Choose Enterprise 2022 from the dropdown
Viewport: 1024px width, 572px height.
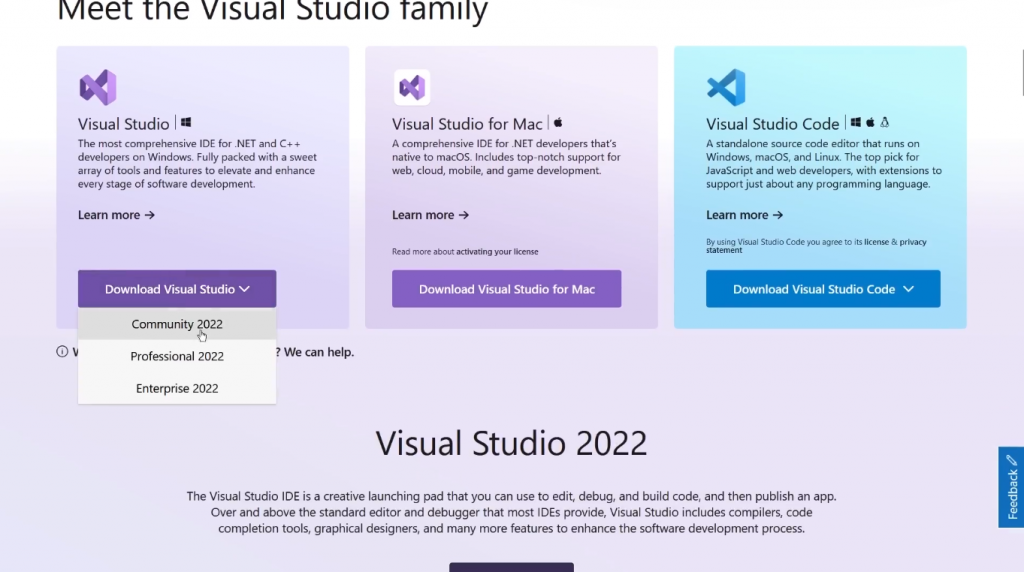pos(177,388)
